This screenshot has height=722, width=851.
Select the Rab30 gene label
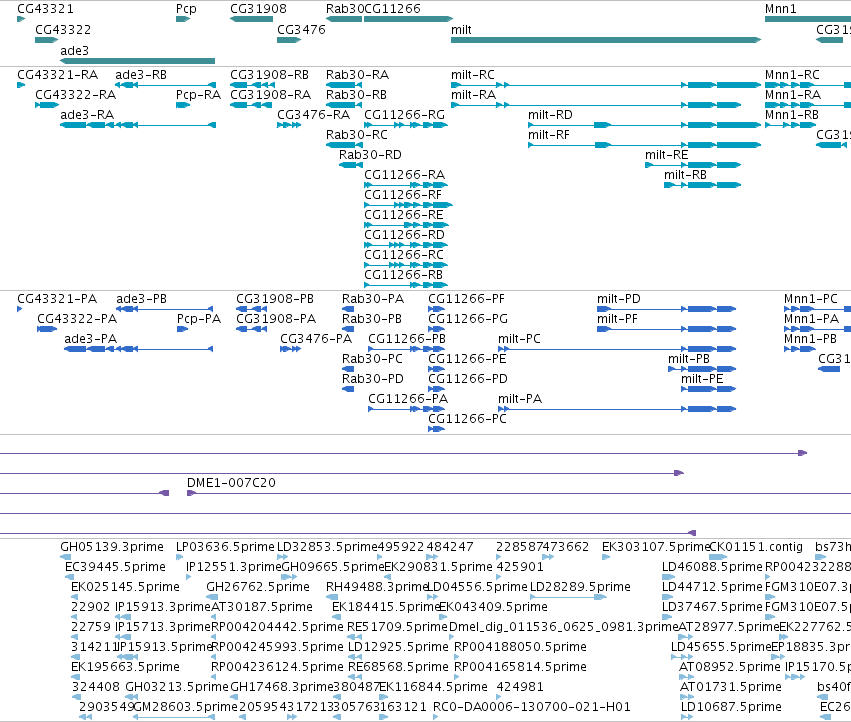345,9
